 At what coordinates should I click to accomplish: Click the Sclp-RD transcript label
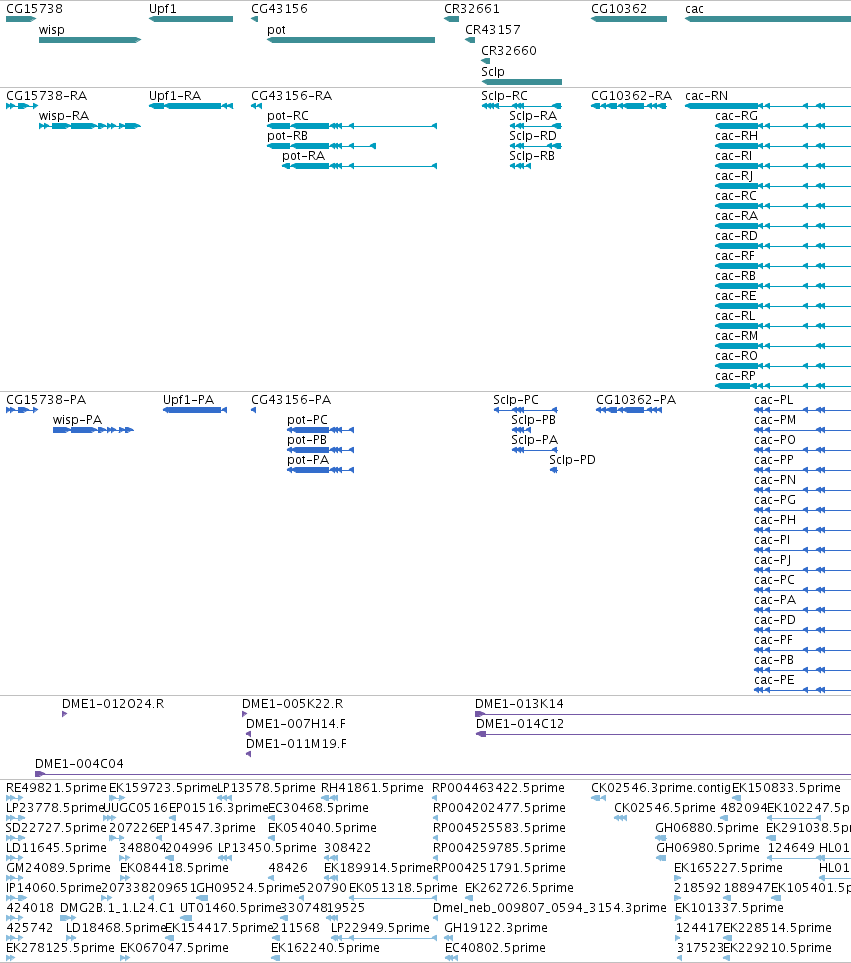(533, 136)
